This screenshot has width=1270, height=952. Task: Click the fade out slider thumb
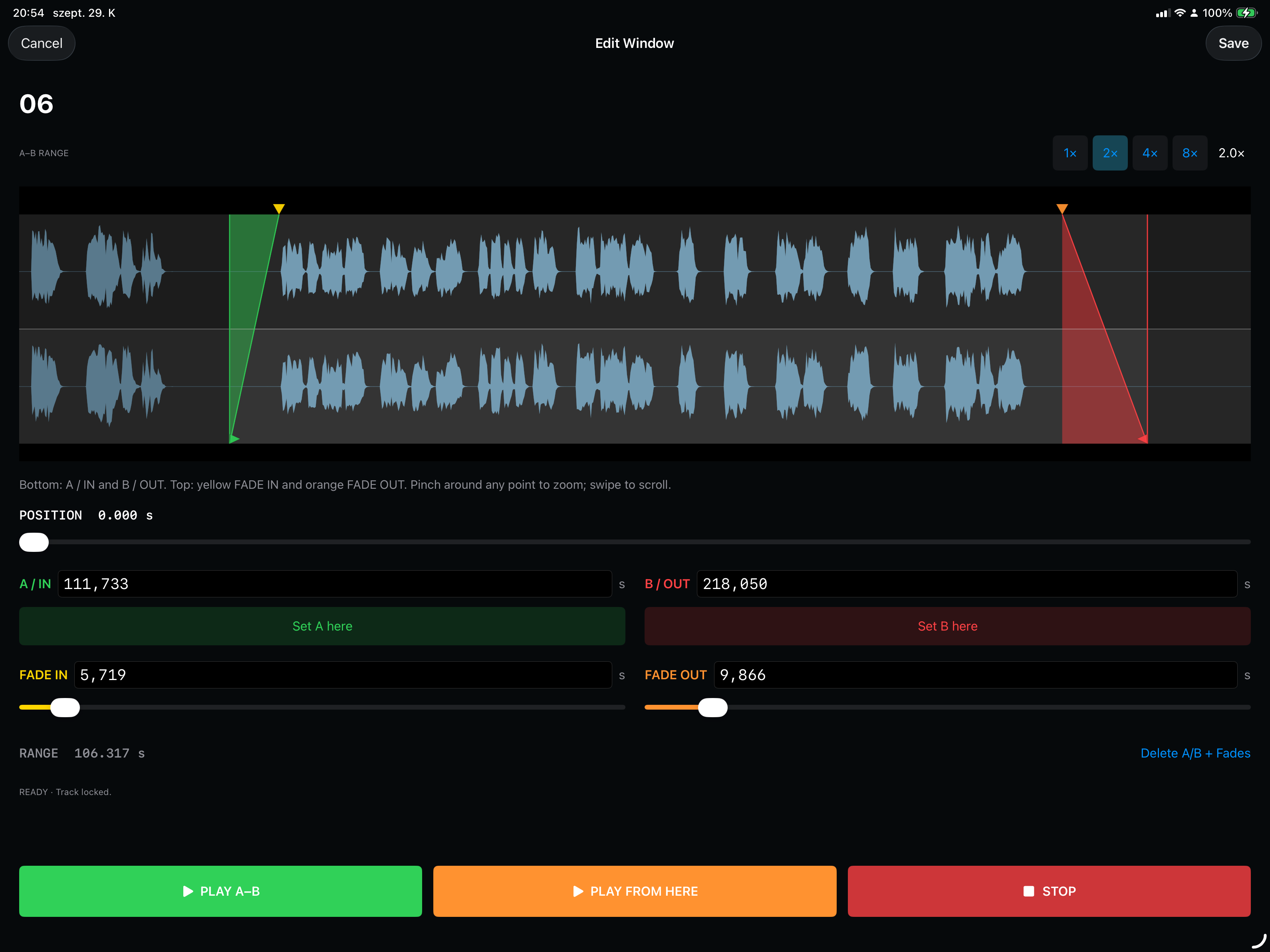point(712,707)
